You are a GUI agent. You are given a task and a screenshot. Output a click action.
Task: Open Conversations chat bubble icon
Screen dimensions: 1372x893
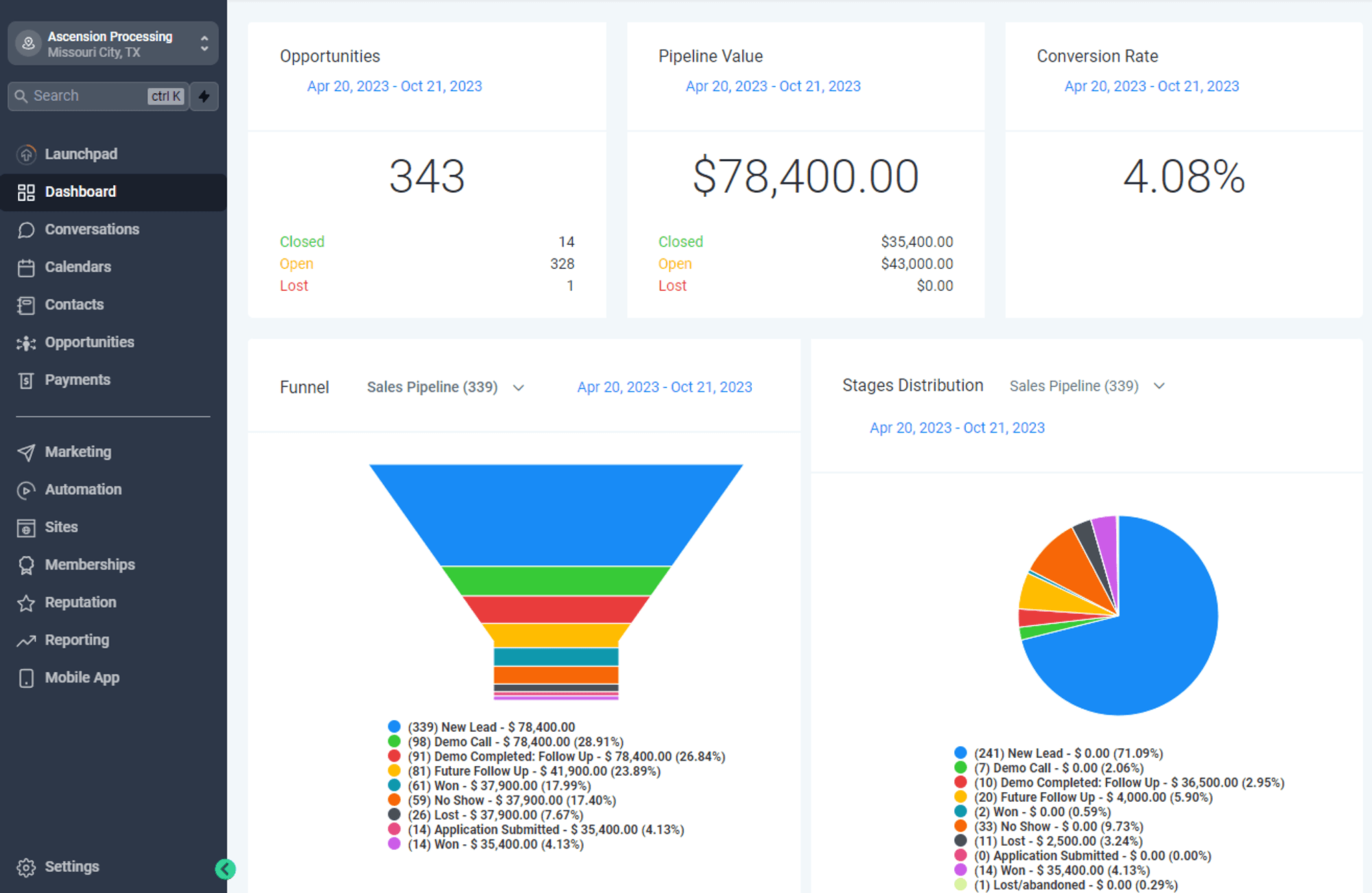coord(26,230)
